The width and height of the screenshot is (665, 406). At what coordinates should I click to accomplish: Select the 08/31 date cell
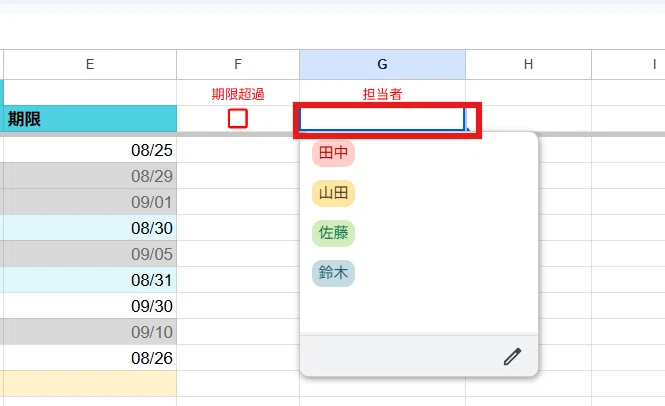[90, 280]
